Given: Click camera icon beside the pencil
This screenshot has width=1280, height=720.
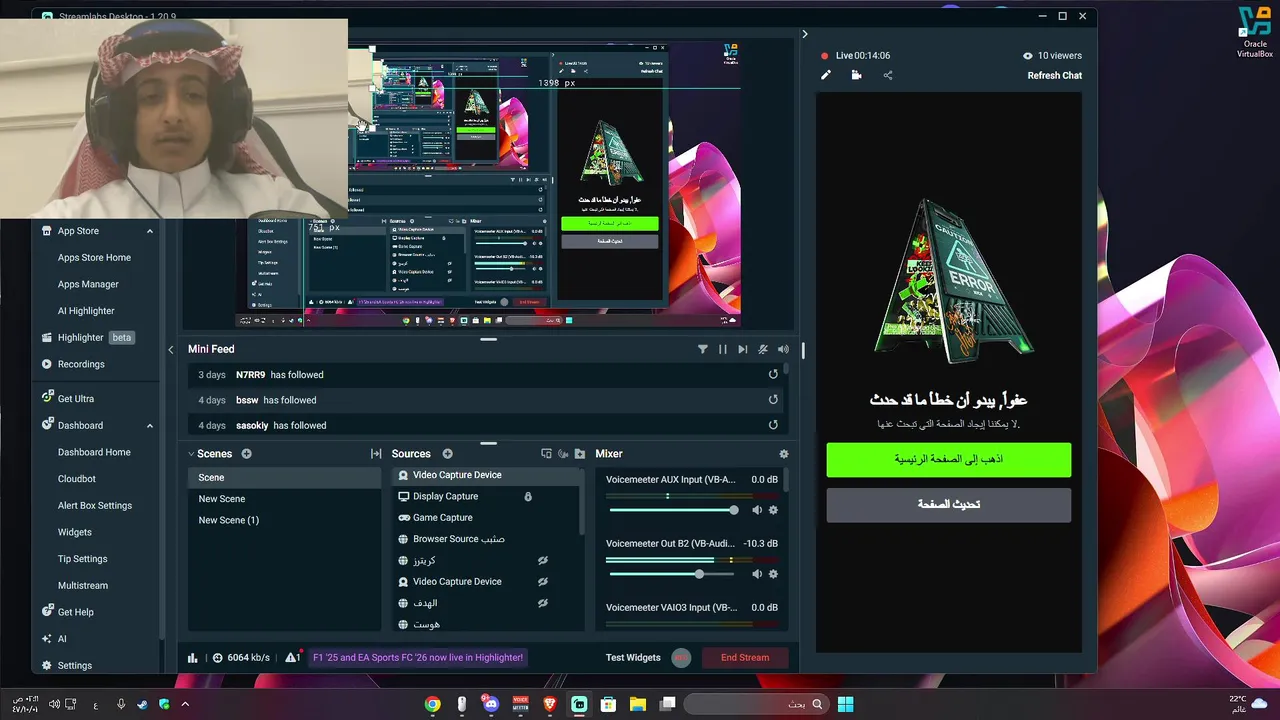Looking at the screenshot, I should [856, 75].
